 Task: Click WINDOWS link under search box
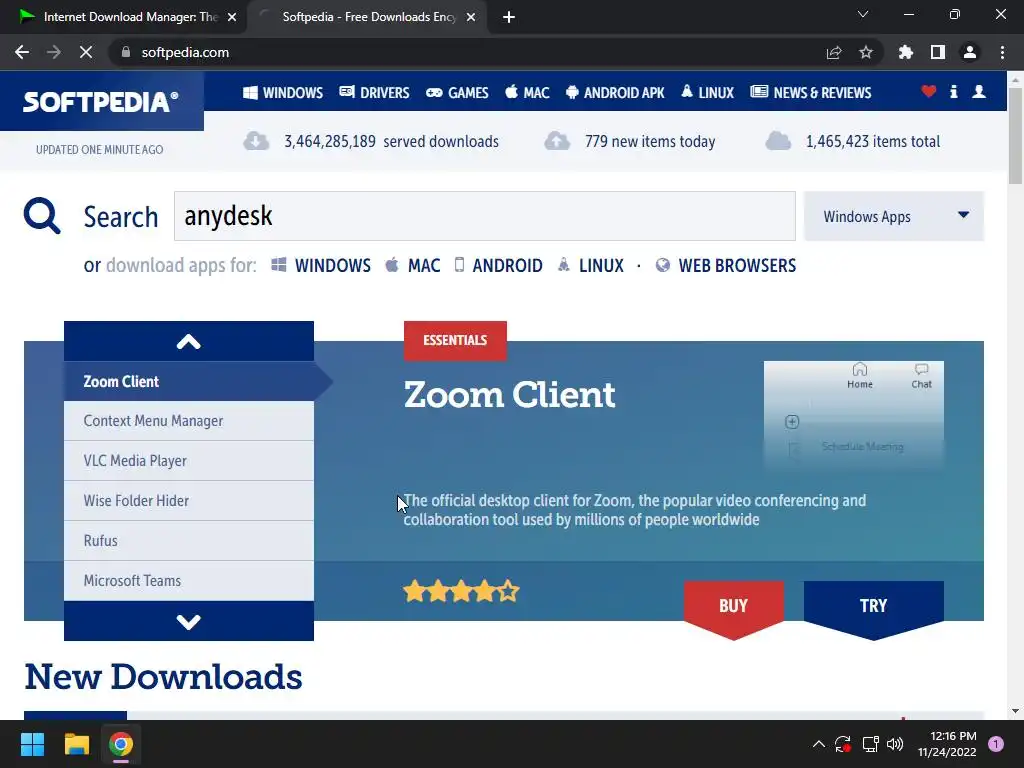[x=321, y=266]
